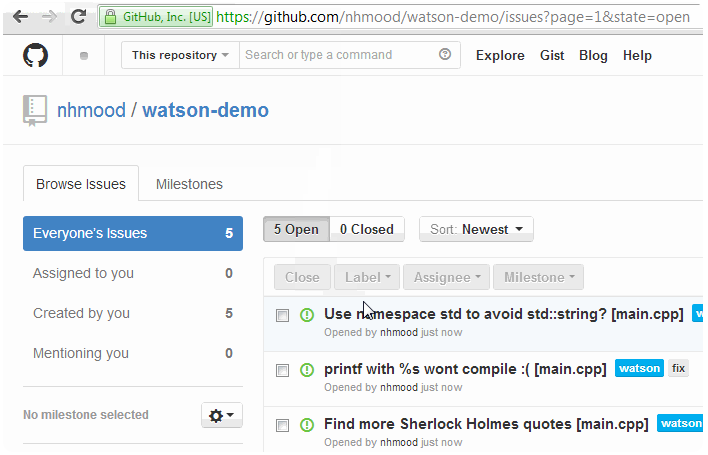Show the 0 Closed issues
Screen dimensions: 708x455
click(367, 230)
